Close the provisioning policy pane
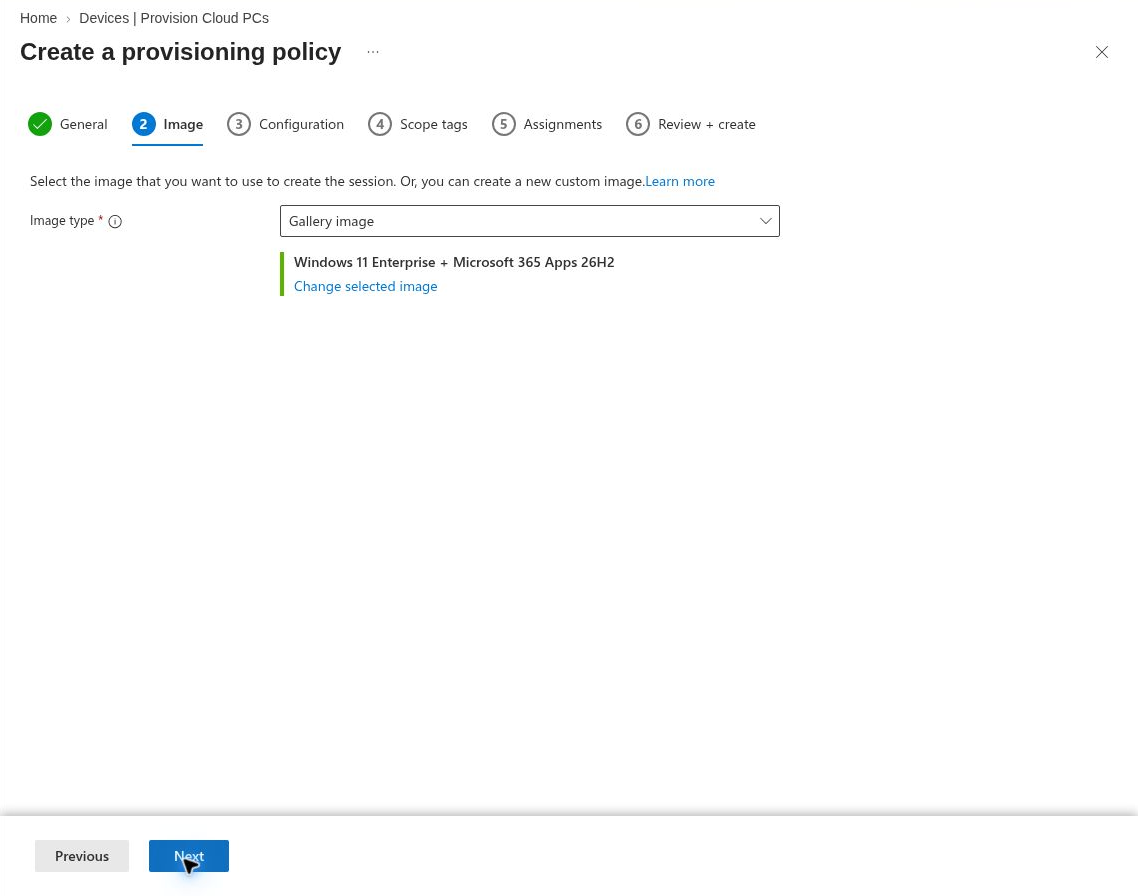This screenshot has height=896, width=1138. [1102, 52]
